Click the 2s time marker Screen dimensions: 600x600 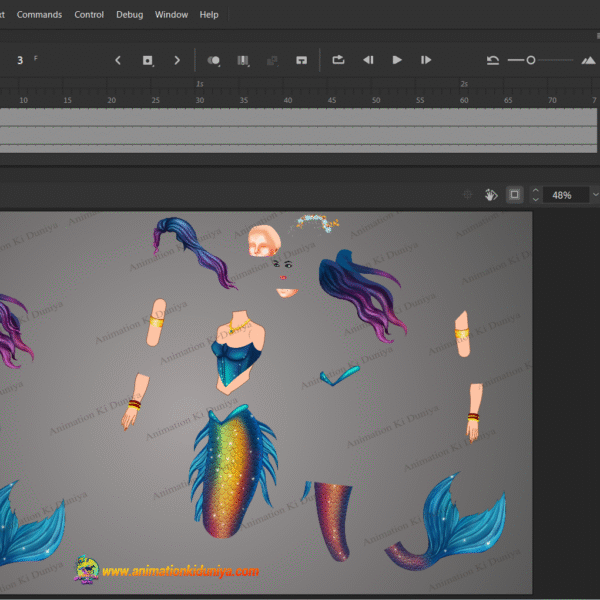click(464, 84)
